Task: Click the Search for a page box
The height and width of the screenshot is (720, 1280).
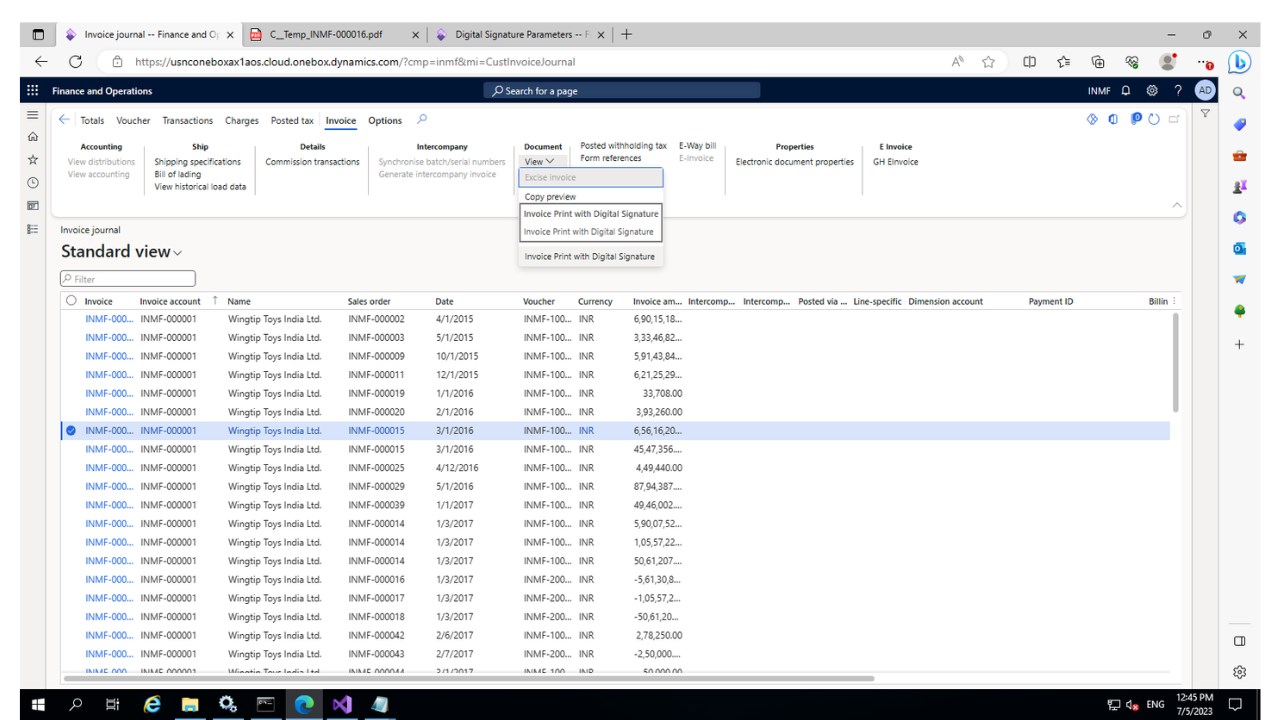Action: pyautogui.click(x=621, y=91)
